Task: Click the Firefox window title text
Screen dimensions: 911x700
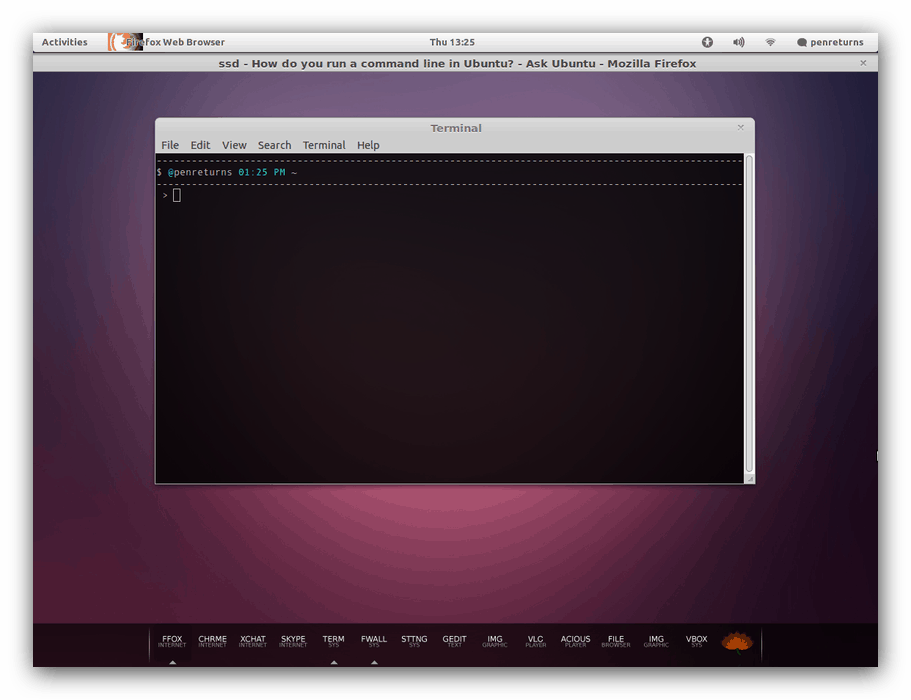Action: point(457,63)
